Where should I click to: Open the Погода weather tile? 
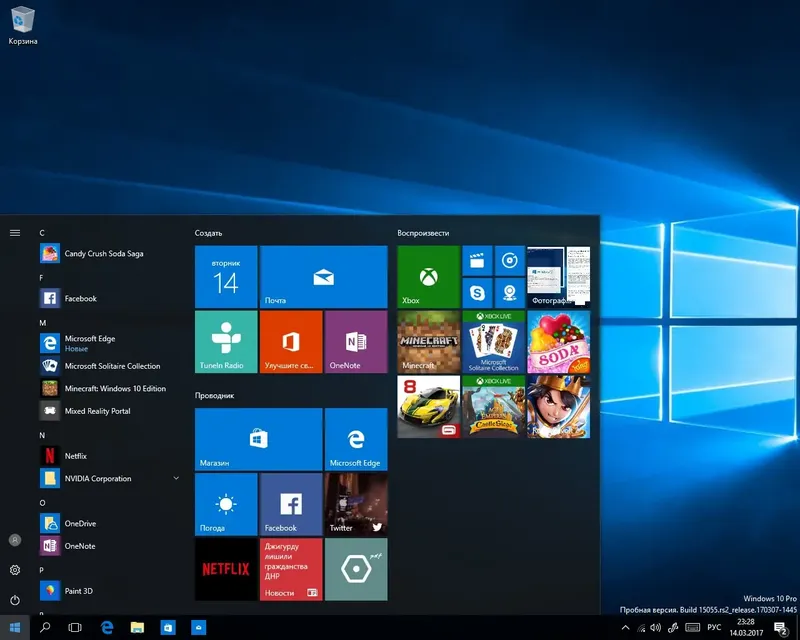[x=225, y=504]
